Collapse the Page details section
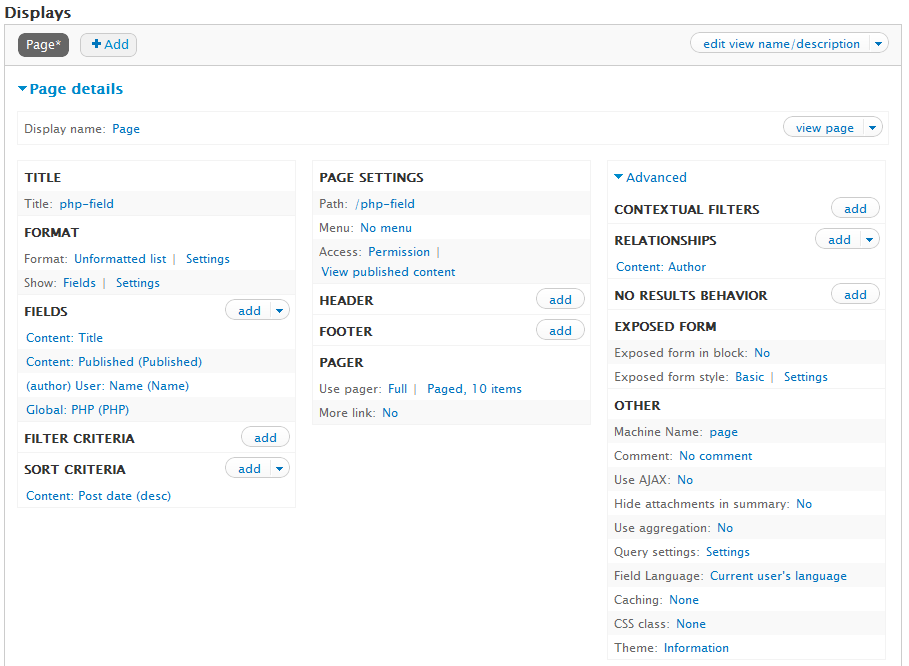 [x=70, y=89]
